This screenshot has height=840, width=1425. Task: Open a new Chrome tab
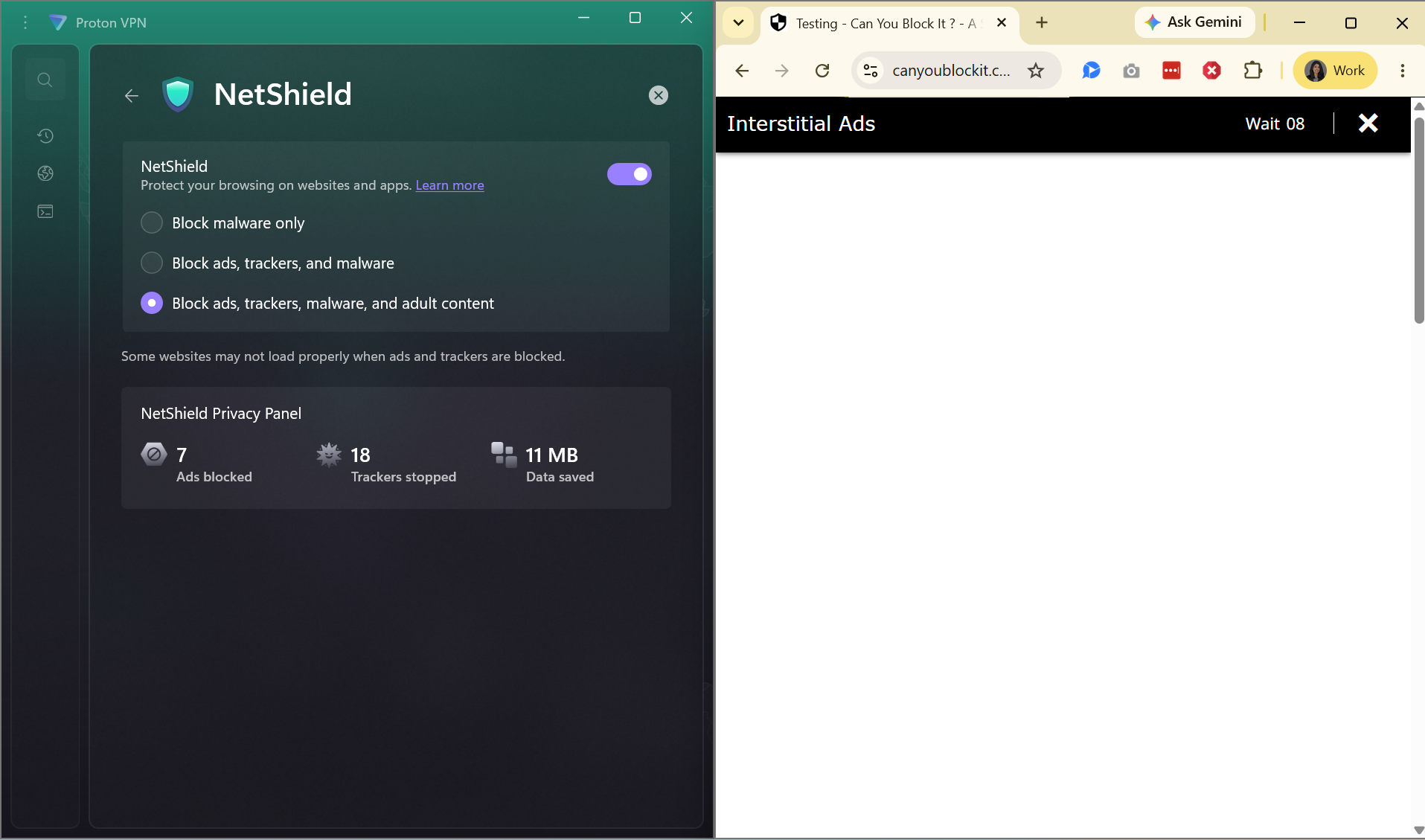click(x=1042, y=23)
